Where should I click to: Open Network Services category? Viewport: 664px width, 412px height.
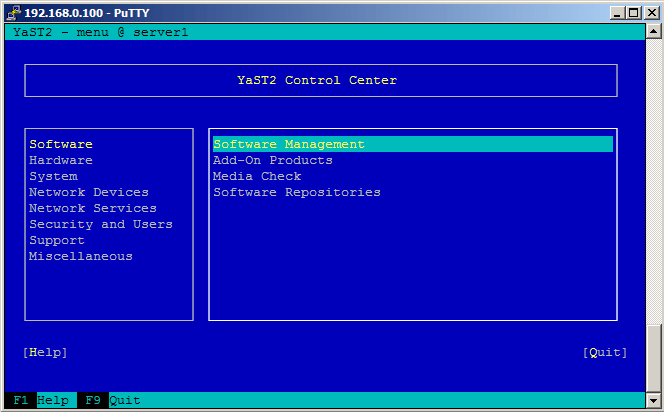pos(92,208)
